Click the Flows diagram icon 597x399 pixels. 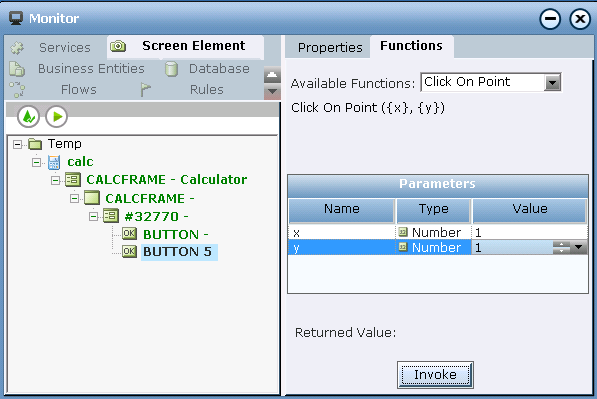pos(17,90)
